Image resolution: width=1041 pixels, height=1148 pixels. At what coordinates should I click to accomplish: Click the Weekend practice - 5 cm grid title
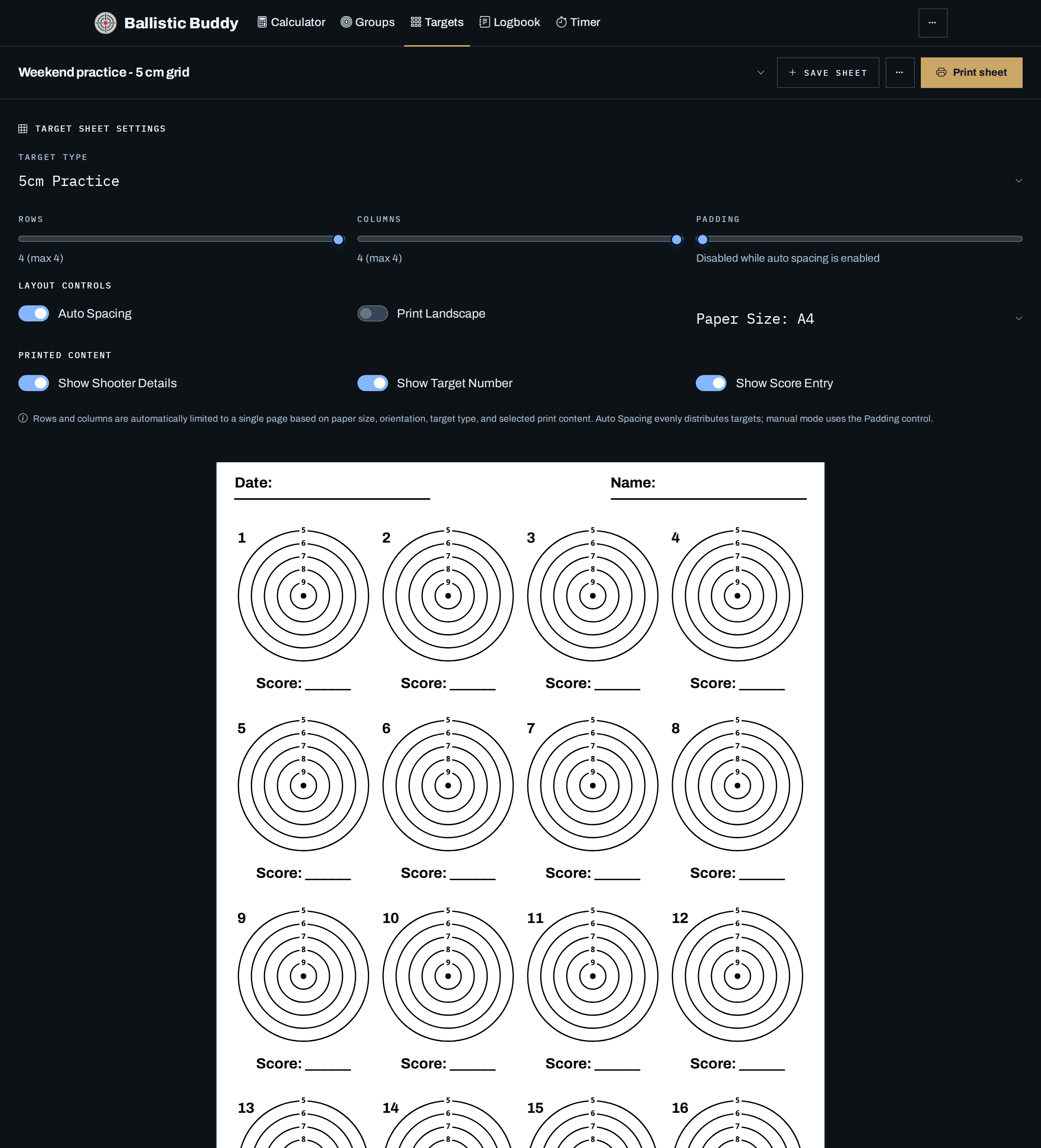pos(104,72)
